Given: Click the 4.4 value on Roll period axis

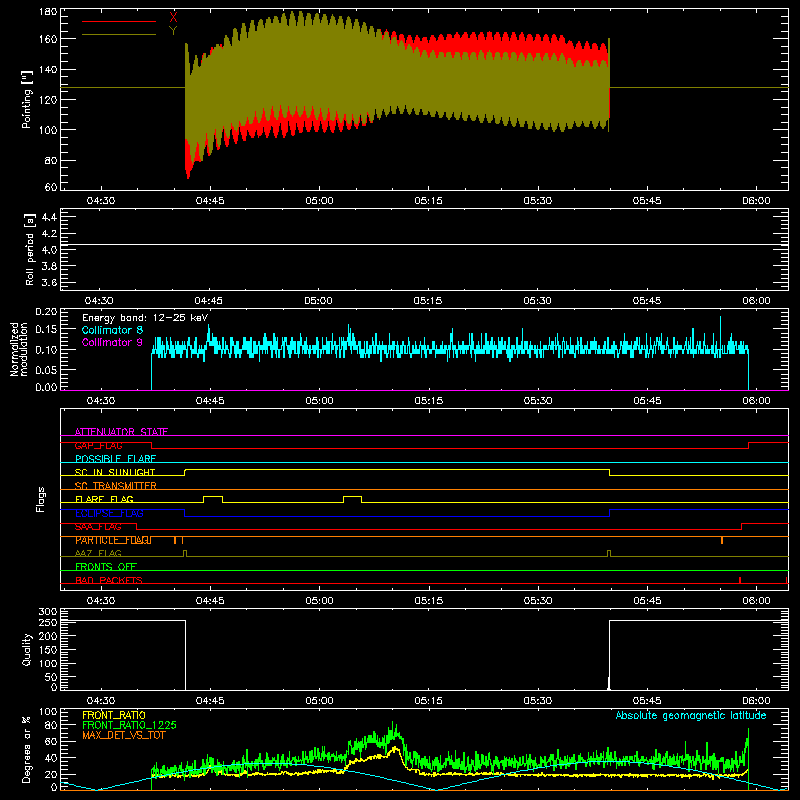Looking at the screenshot, I should click(49, 217).
